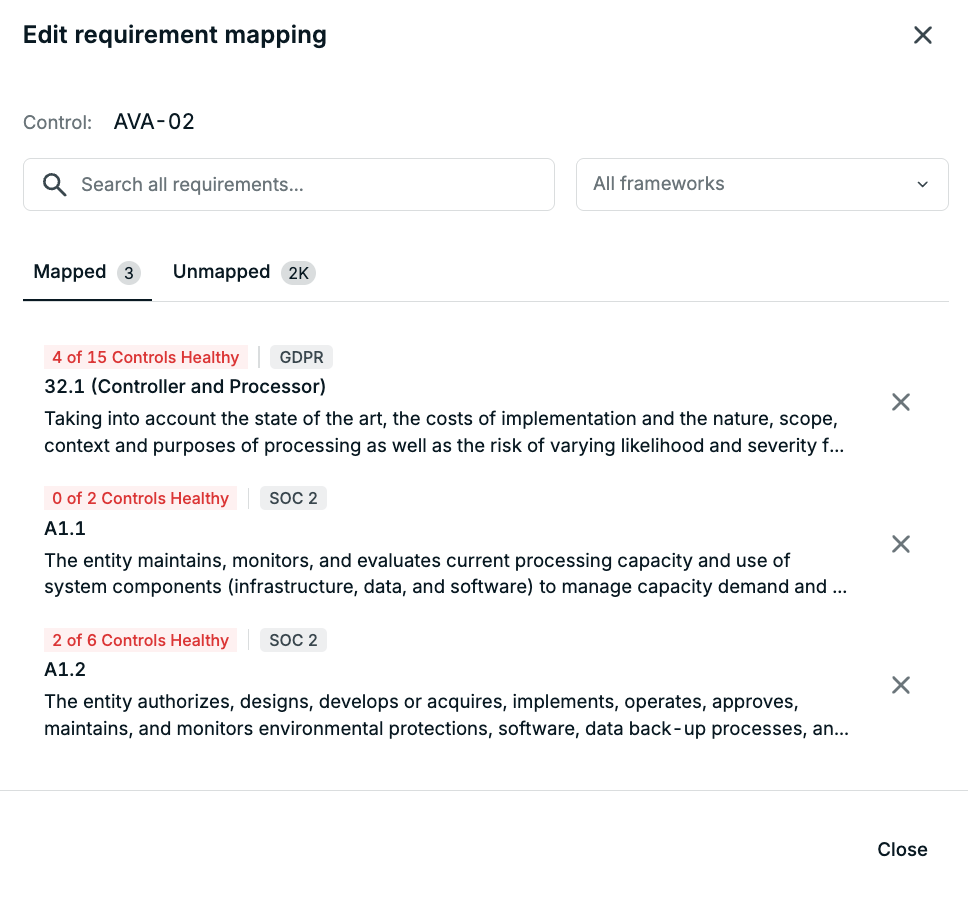Viewport: 968px width, 900px height.
Task: Remove the GDPR 32.1 requirement mapping
Action: pyautogui.click(x=901, y=402)
